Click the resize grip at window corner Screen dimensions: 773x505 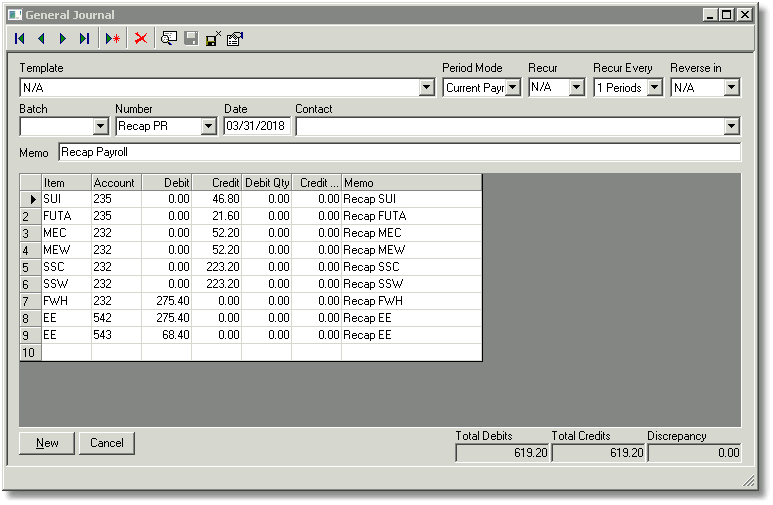coord(748,481)
